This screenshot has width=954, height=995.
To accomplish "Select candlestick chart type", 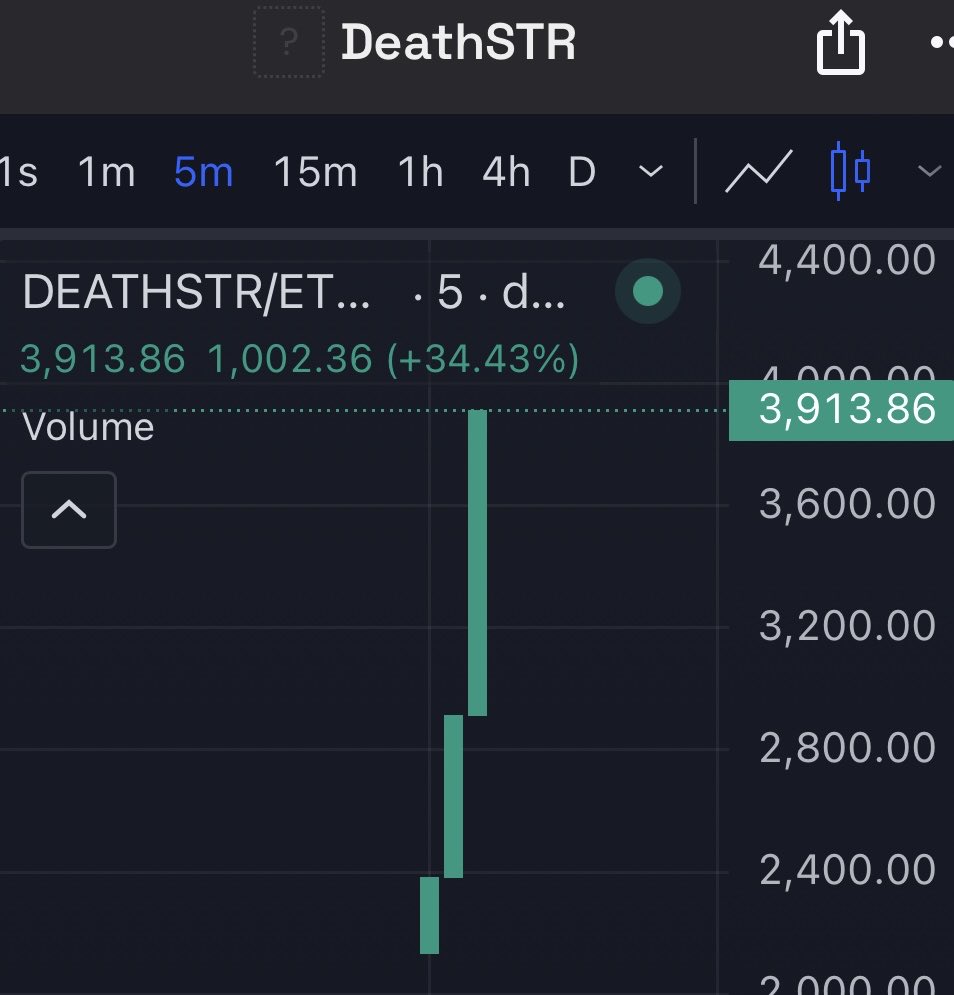I will 850,171.
